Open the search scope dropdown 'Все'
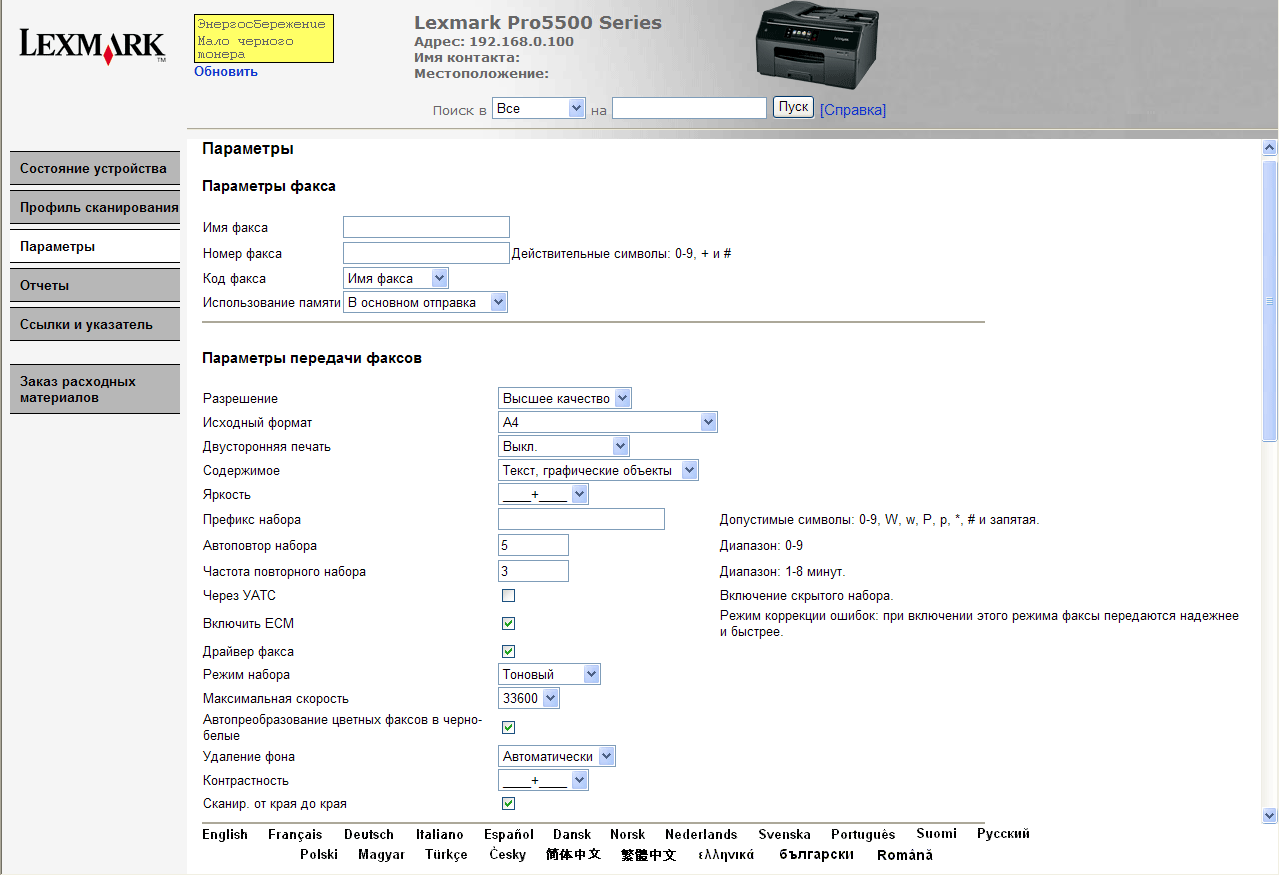This screenshot has width=1280, height=876. (x=538, y=108)
